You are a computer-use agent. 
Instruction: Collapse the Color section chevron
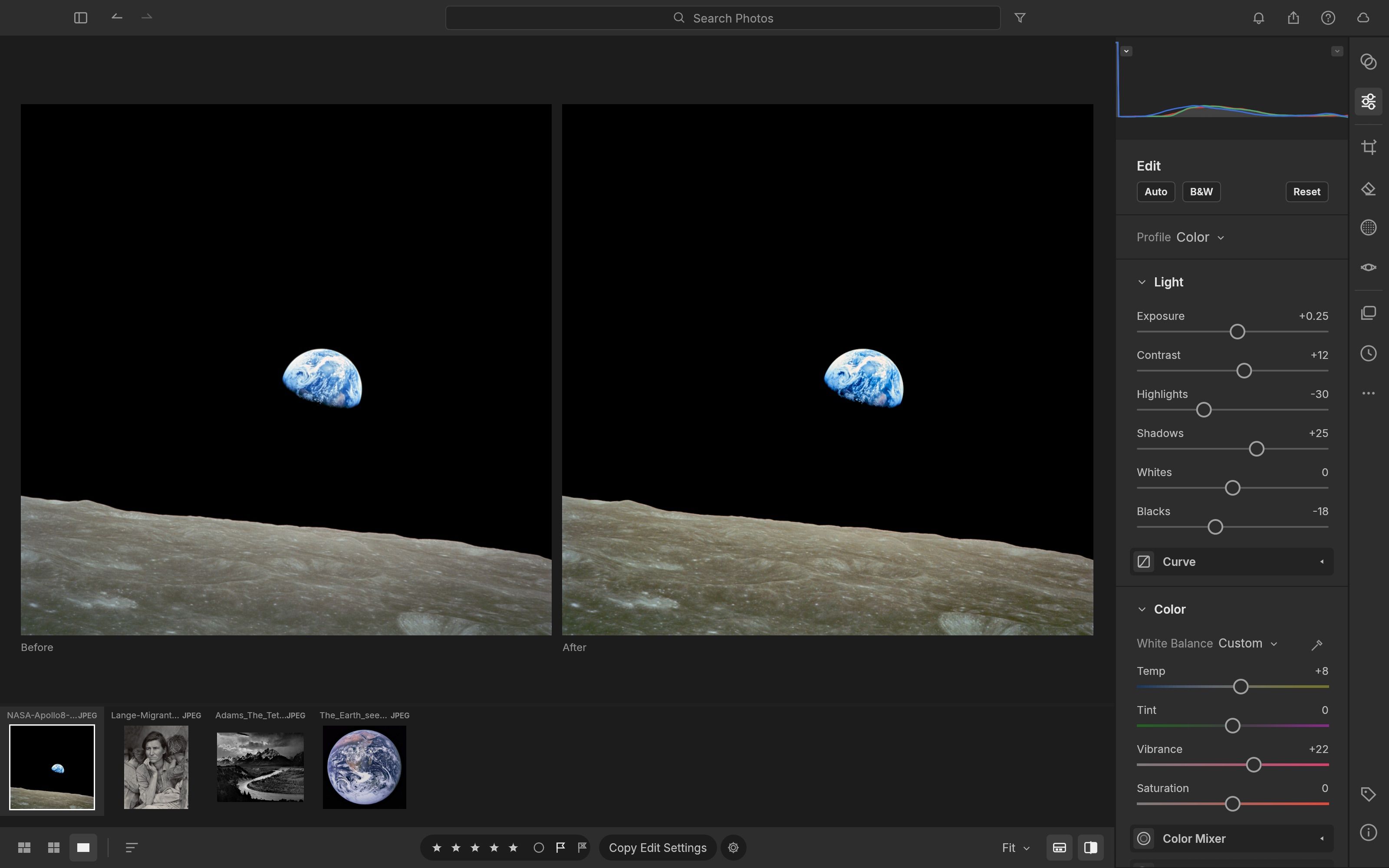[1142, 609]
